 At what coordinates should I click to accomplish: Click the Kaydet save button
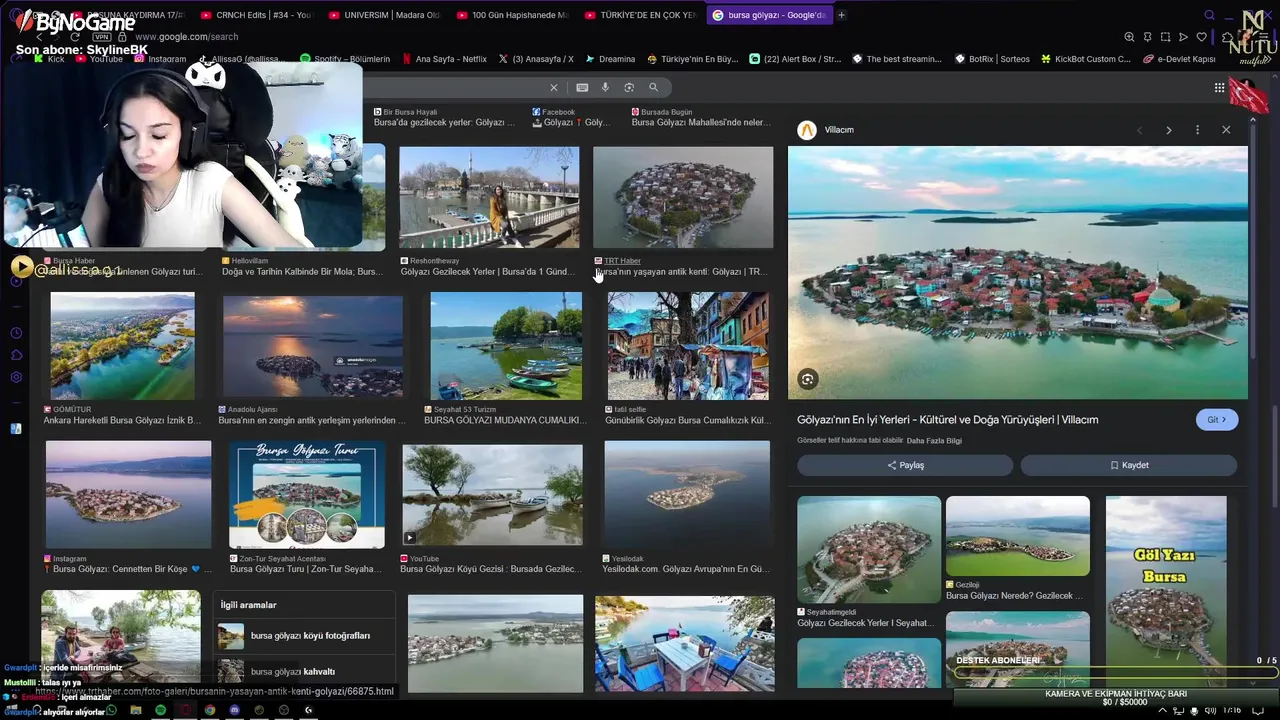click(1129, 465)
